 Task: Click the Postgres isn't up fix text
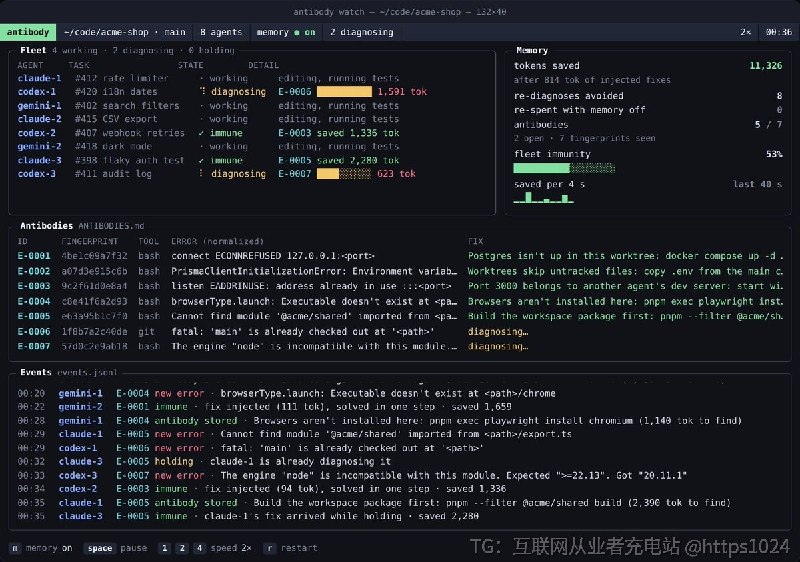[x=626, y=256]
